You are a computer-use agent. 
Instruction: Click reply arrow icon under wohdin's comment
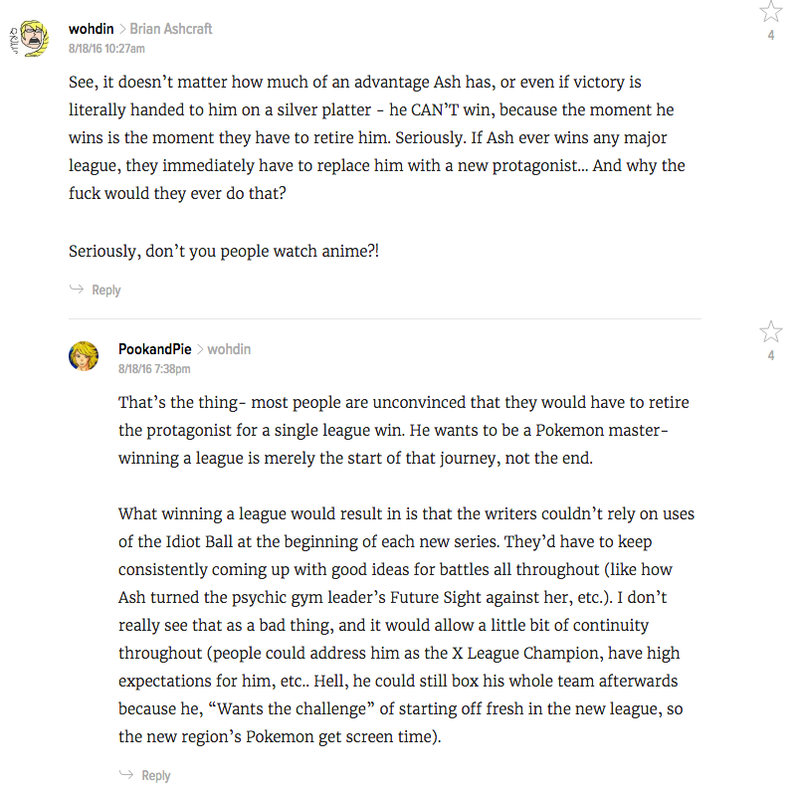tap(77, 289)
